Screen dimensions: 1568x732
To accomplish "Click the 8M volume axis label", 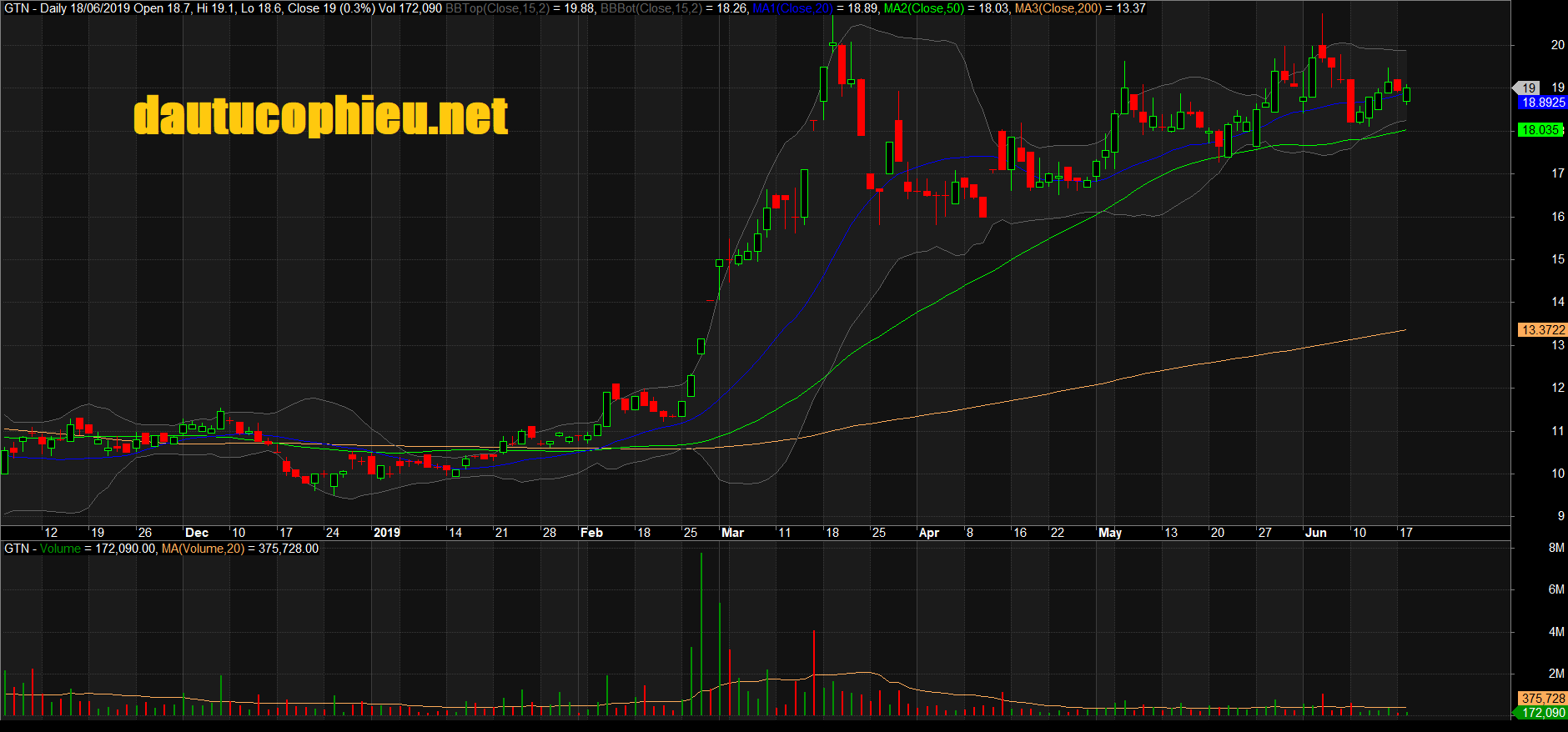I will pyautogui.click(x=1556, y=548).
